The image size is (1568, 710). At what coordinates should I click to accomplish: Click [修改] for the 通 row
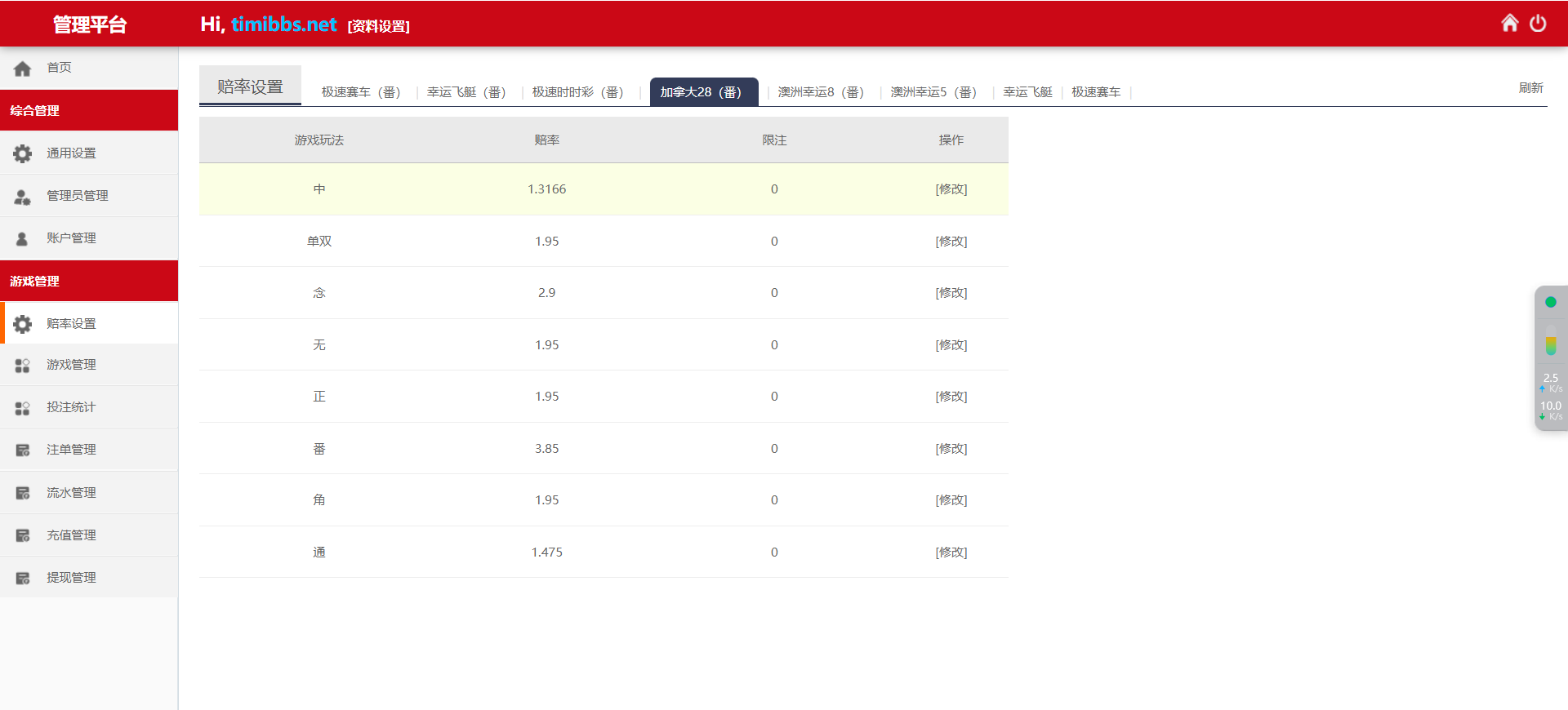(951, 552)
